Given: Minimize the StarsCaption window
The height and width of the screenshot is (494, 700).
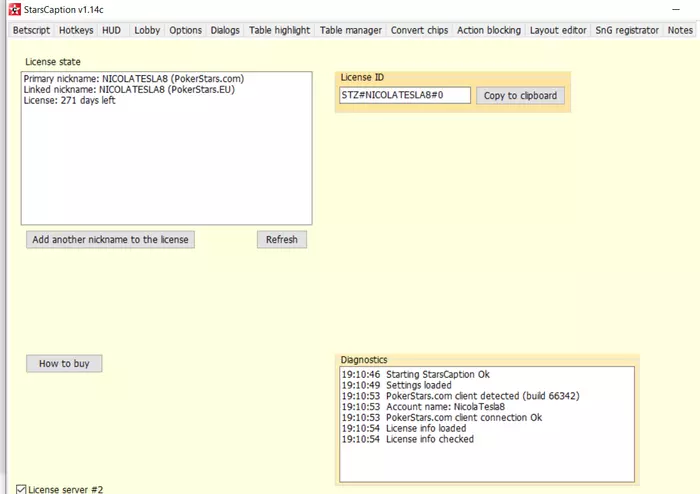Looking at the screenshot, I should pos(676,9).
